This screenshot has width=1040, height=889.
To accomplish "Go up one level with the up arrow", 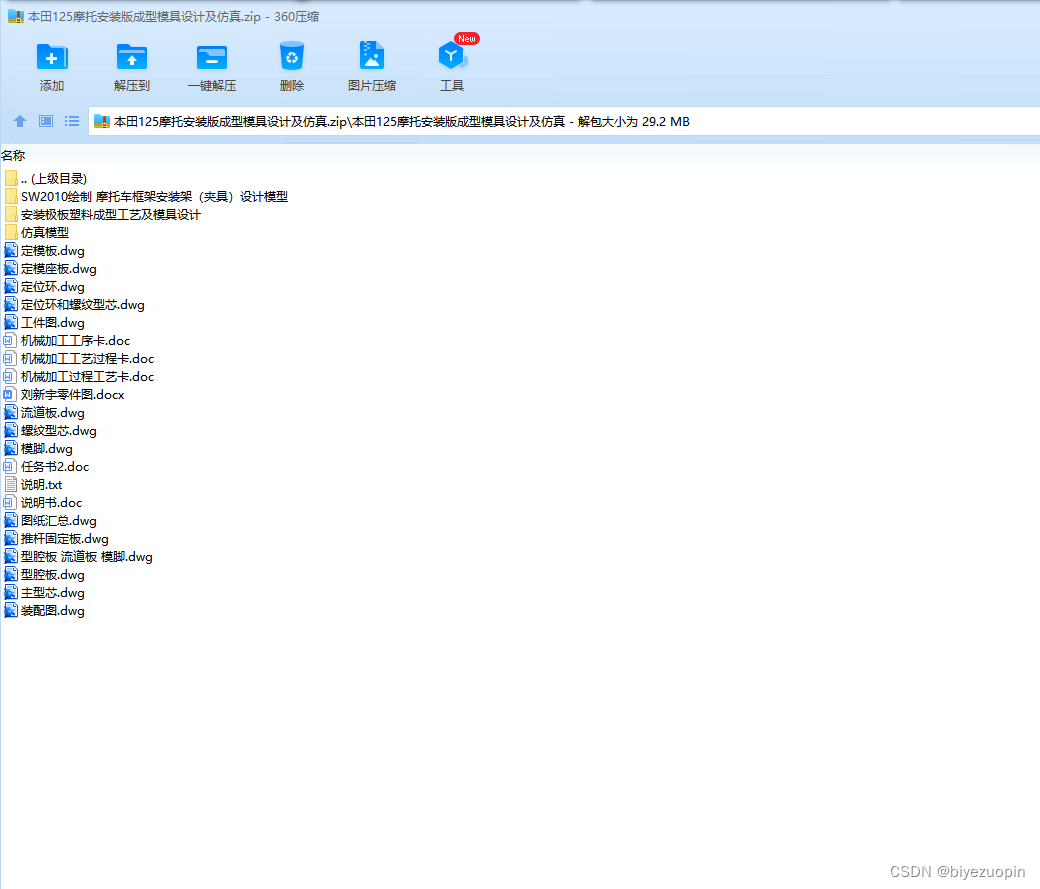I will (20, 121).
